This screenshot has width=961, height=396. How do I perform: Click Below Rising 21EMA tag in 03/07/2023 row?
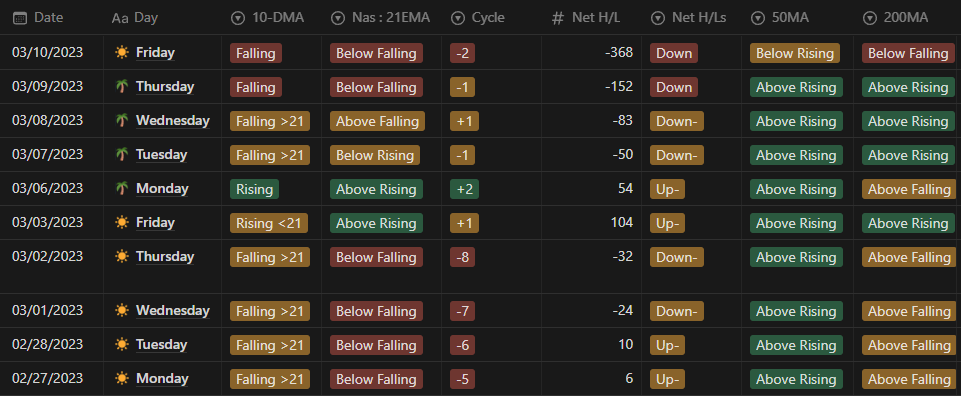[x=375, y=155]
